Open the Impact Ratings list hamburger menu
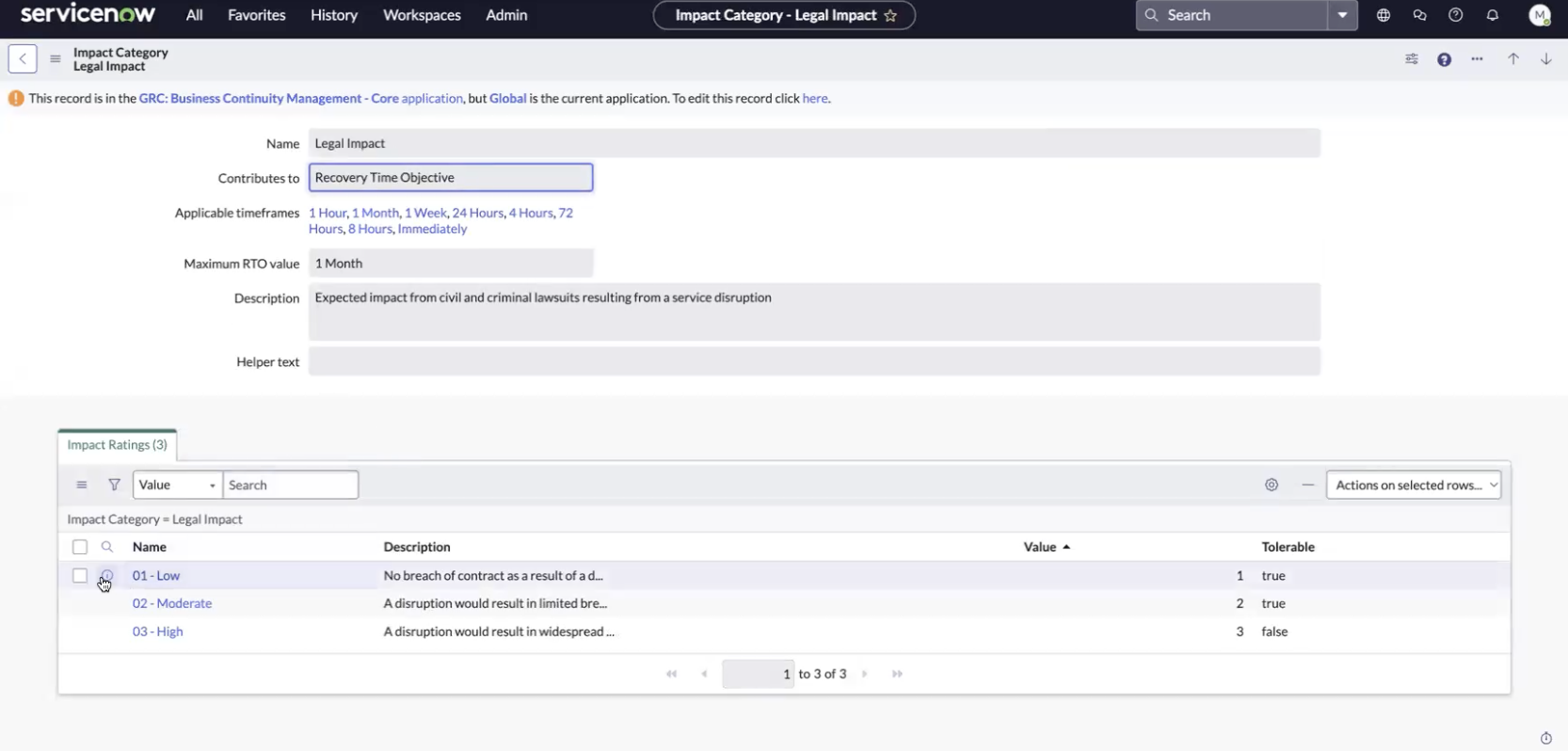1568x751 pixels. click(x=82, y=485)
